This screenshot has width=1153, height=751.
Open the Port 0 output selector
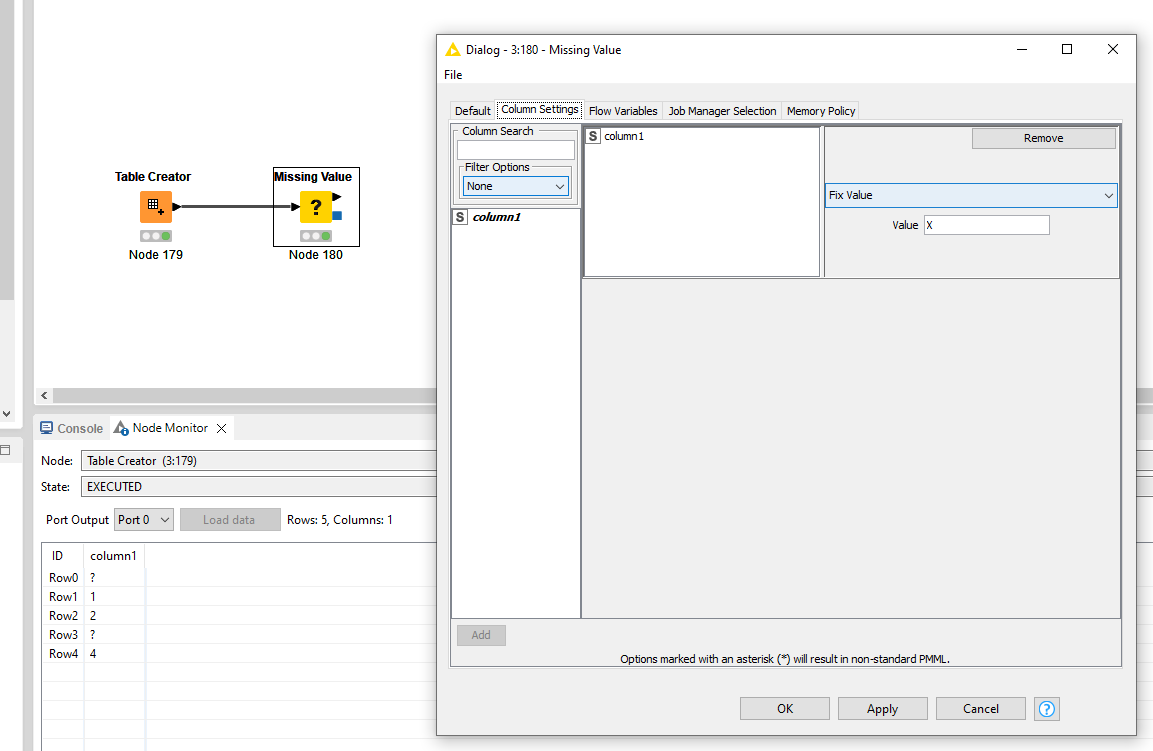pyautogui.click(x=143, y=519)
